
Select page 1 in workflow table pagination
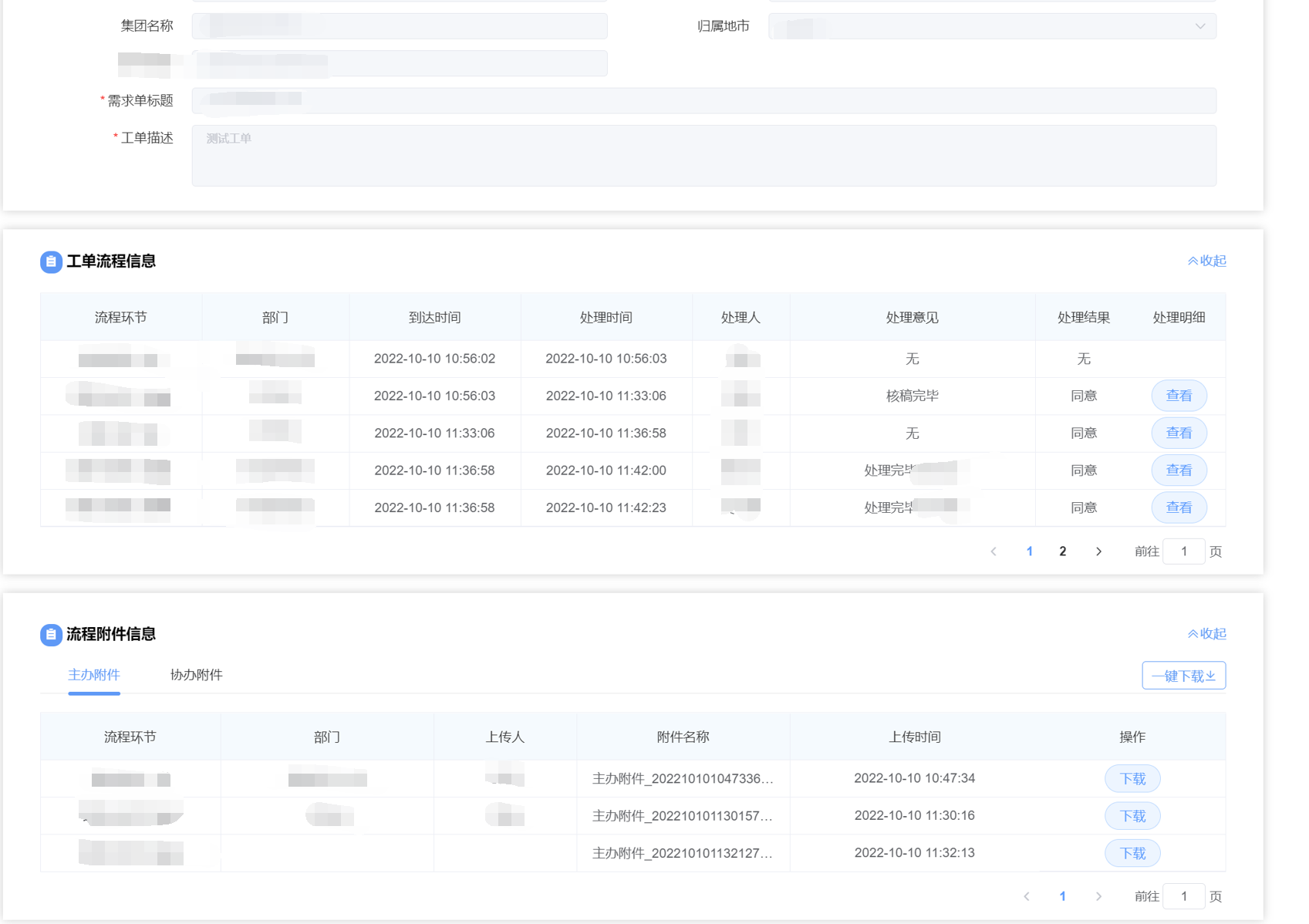[x=1029, y=551]
